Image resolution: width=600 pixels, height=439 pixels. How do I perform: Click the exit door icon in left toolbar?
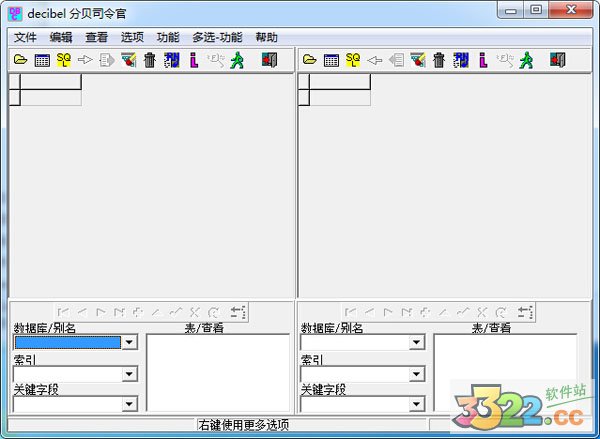[269, 60]
